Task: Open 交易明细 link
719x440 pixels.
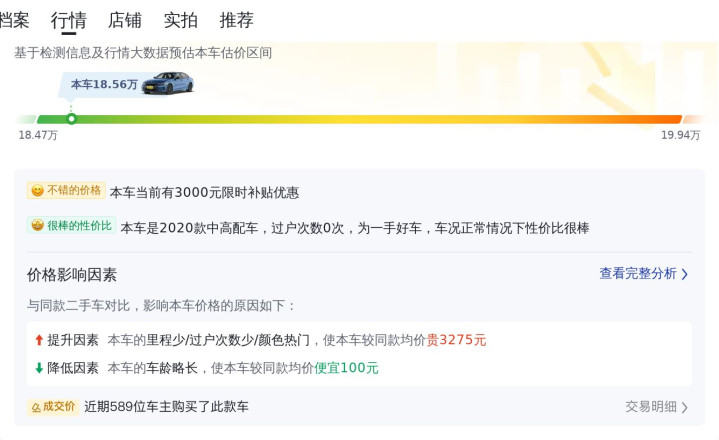Action: click(651, 407)
